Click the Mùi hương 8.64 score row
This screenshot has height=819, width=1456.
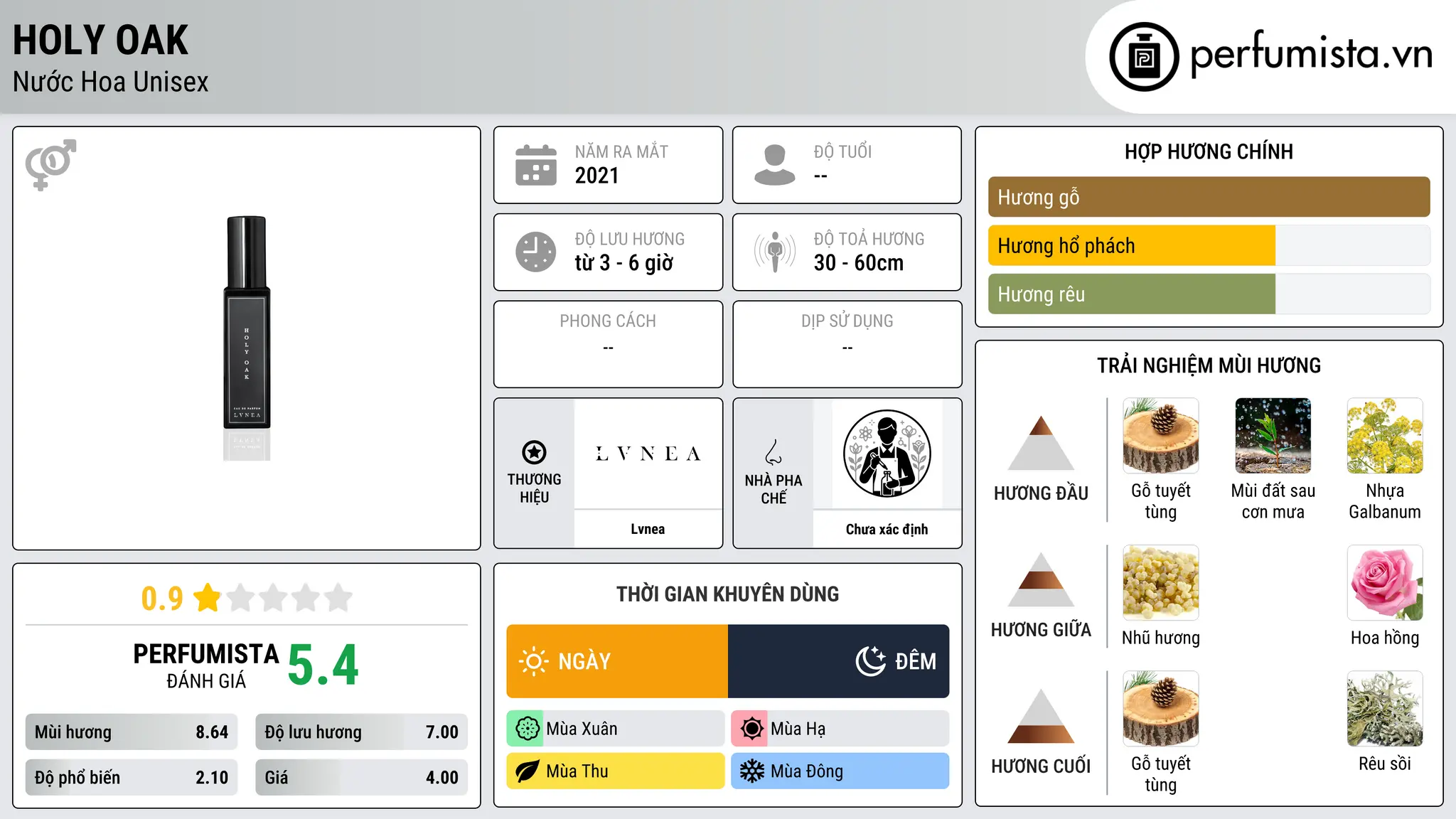132,732
